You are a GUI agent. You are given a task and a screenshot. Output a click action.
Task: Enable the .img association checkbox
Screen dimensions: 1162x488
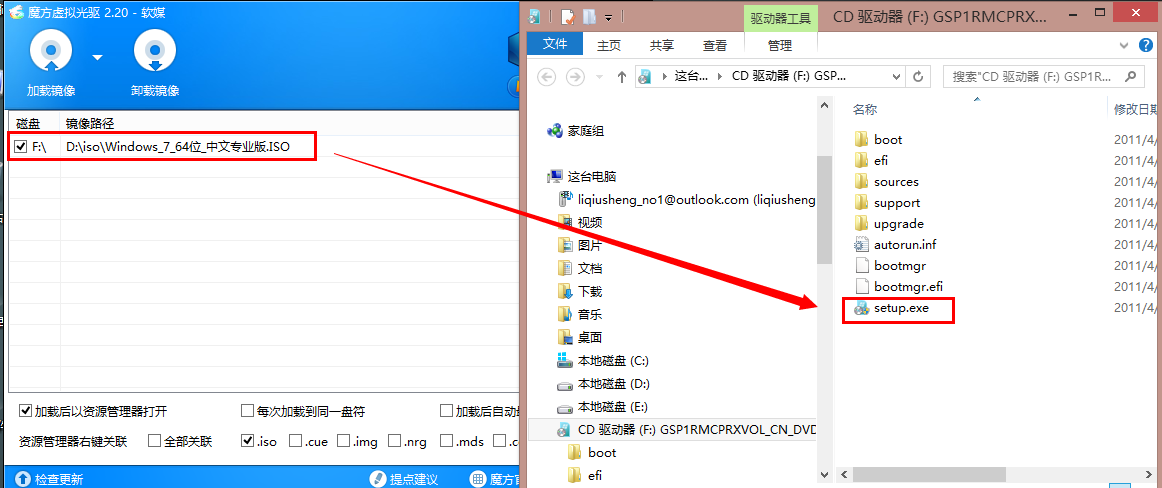(343, 441)
